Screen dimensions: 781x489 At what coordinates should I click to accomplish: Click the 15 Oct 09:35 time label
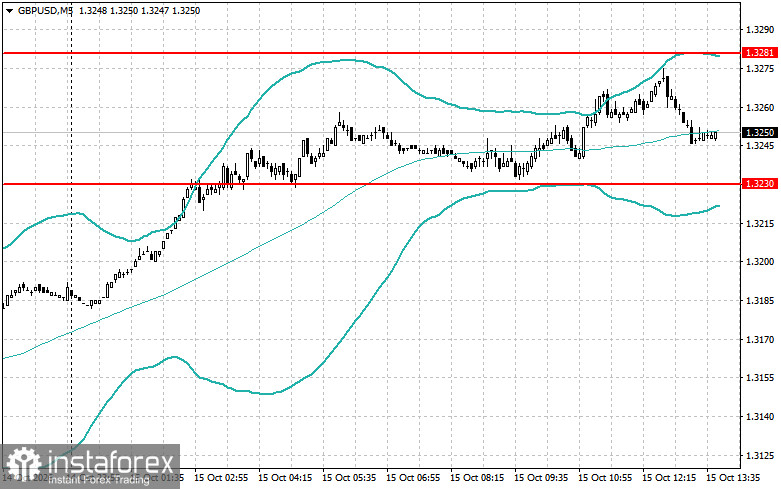point(541,478)
